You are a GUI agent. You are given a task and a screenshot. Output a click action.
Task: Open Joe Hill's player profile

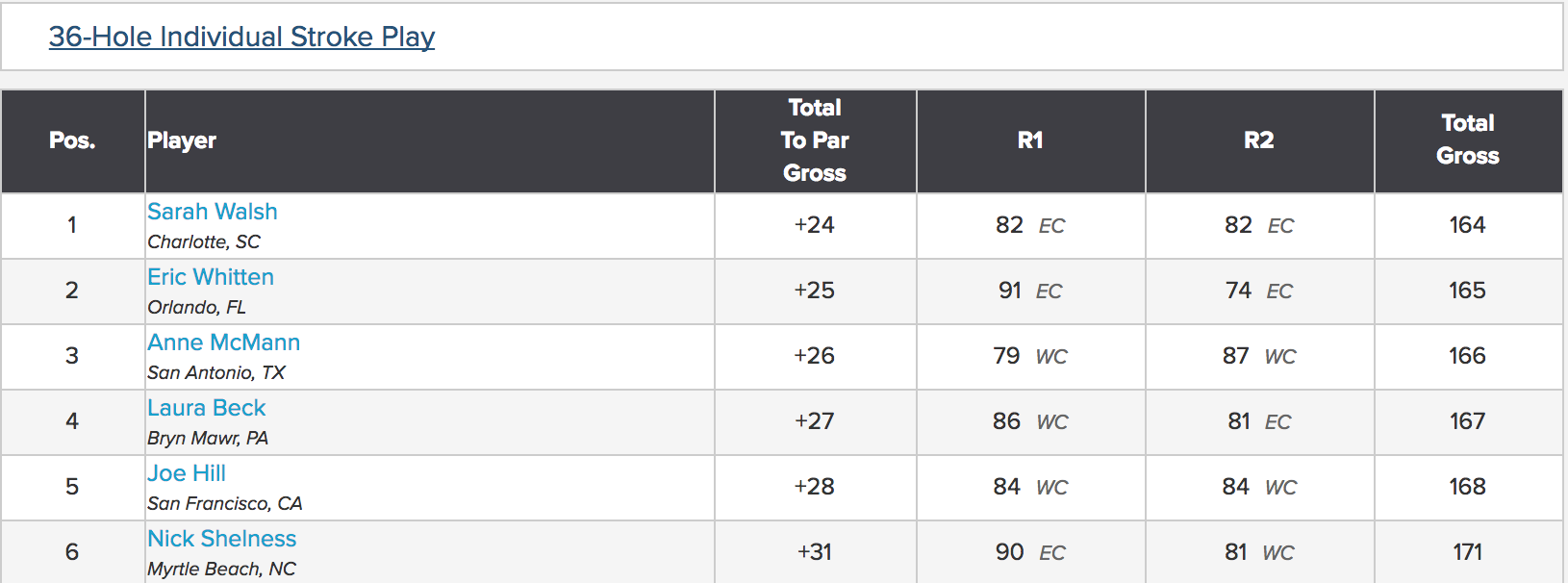pyautogui.click(x=187, y=473)
